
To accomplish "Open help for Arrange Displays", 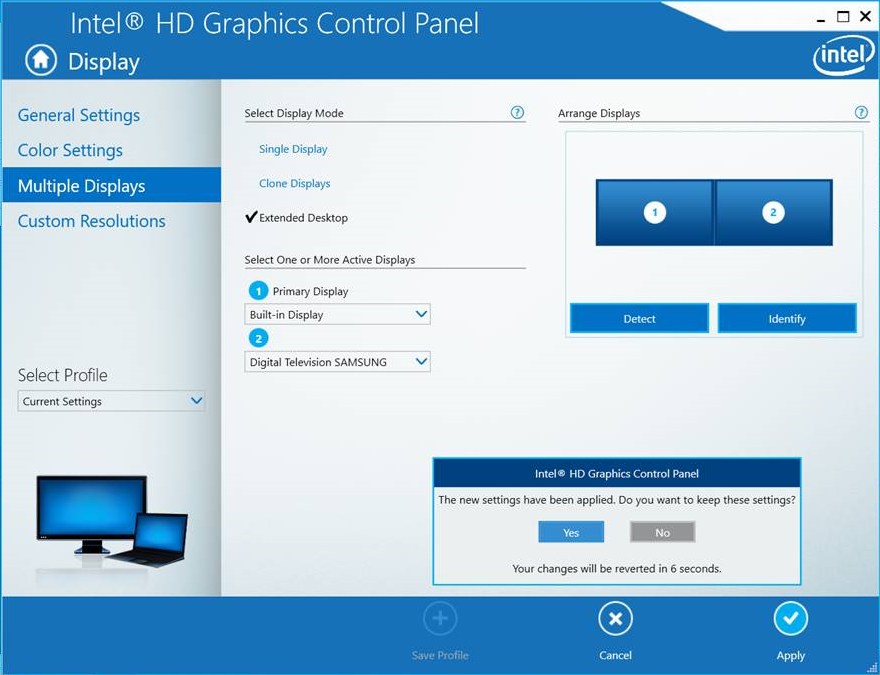I will [x=861, y=112].
